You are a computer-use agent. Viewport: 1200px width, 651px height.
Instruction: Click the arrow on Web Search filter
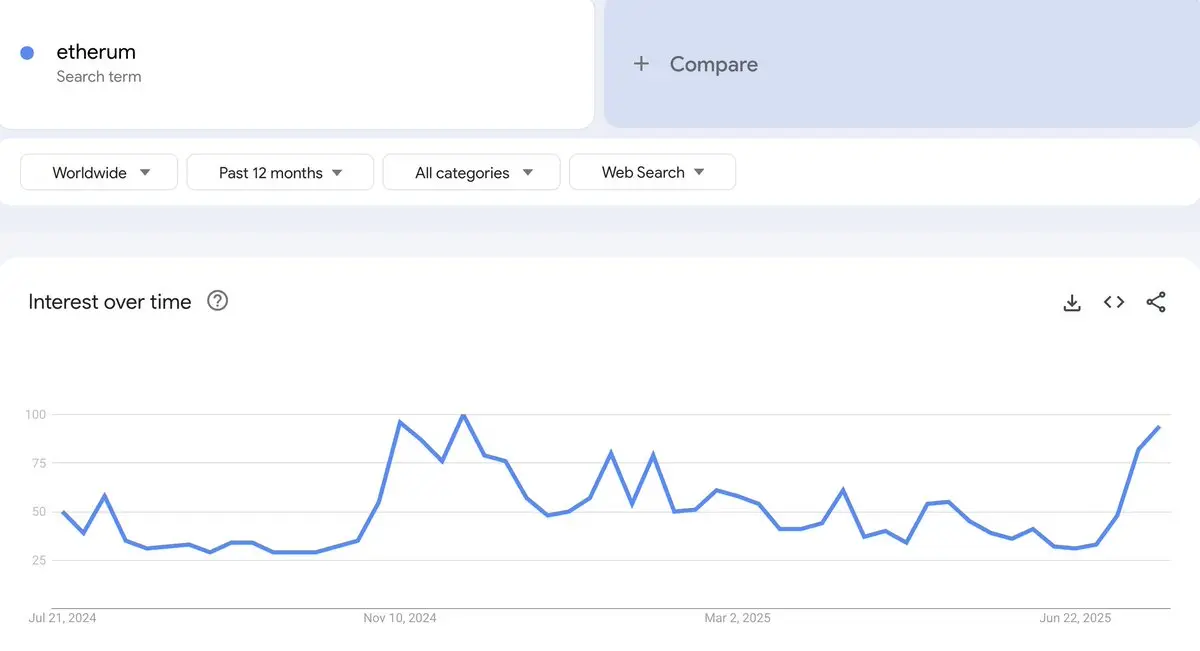coord(699,172)
